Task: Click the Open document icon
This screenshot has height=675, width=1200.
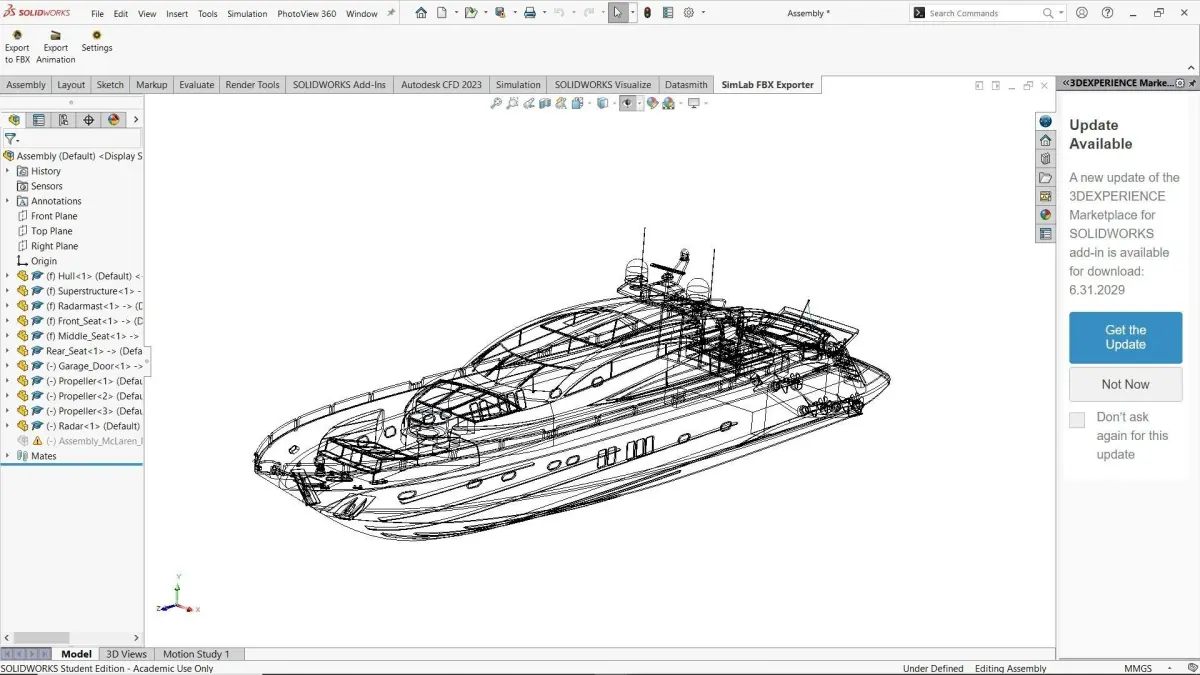Action: pyautogui.click(x=470, y=13)
